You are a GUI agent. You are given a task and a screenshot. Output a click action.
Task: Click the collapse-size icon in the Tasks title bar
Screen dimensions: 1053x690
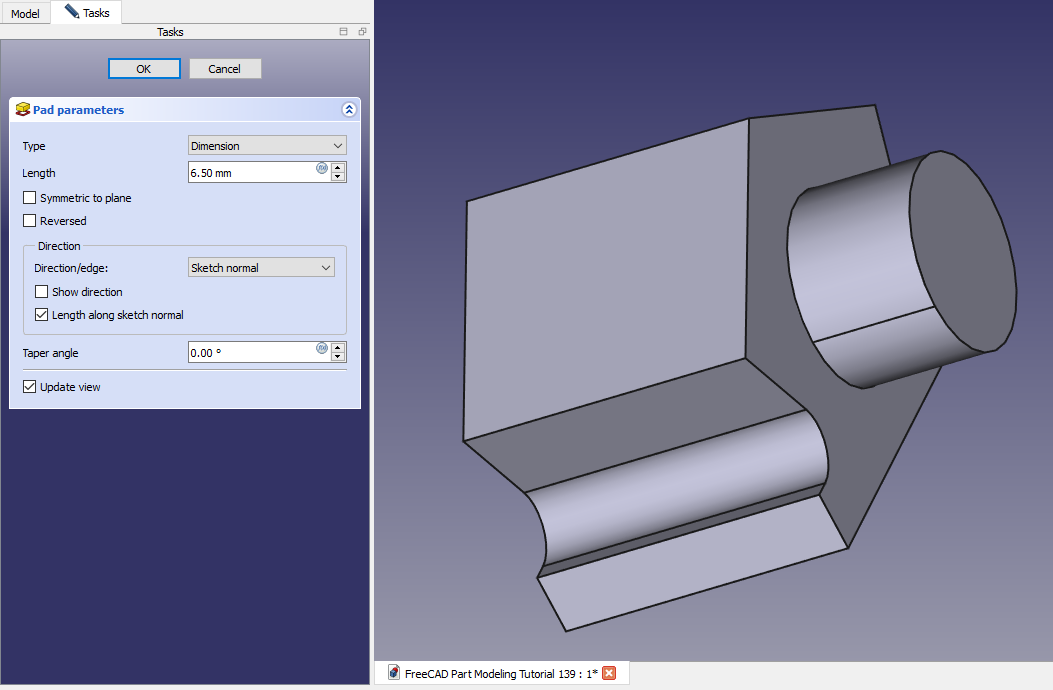point(344,32)
